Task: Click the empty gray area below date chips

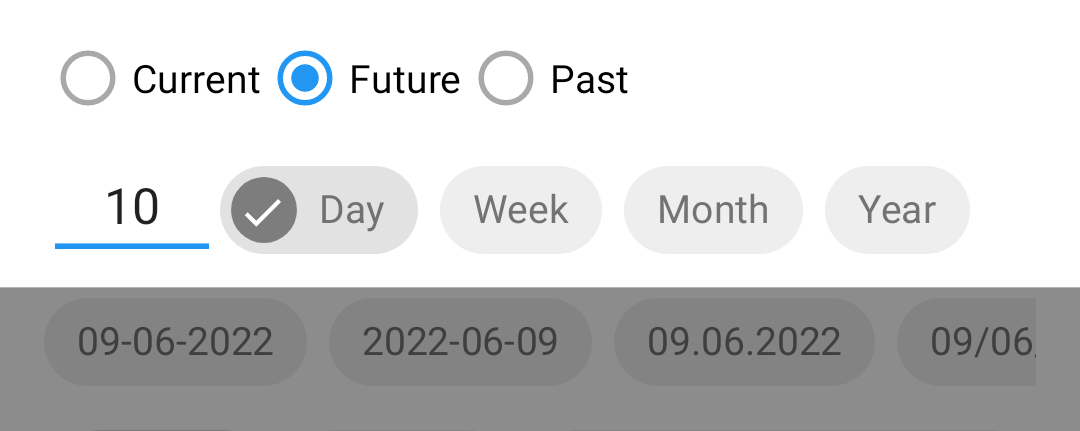Action: coord(540,410)
